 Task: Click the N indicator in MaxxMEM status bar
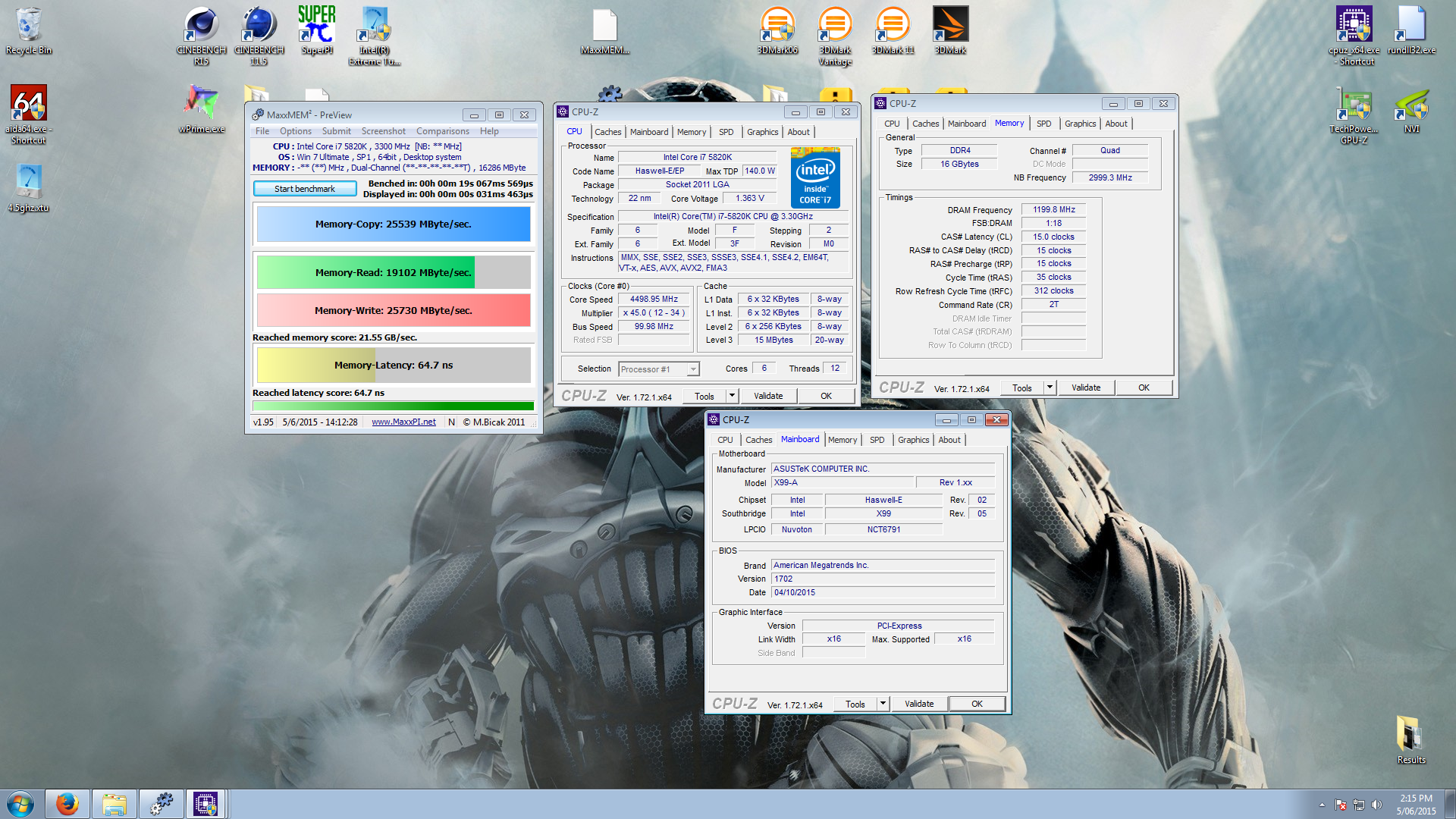click(451, 422)
